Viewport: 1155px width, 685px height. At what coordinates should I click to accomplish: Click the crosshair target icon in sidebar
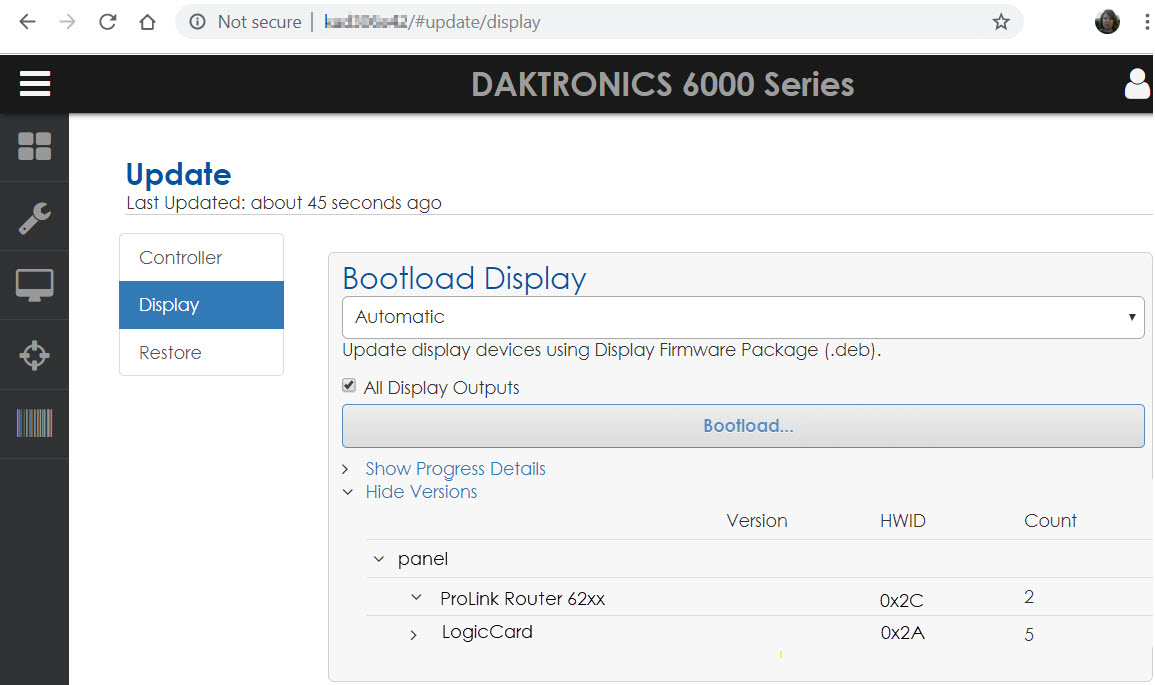click(x=35, y=355)
